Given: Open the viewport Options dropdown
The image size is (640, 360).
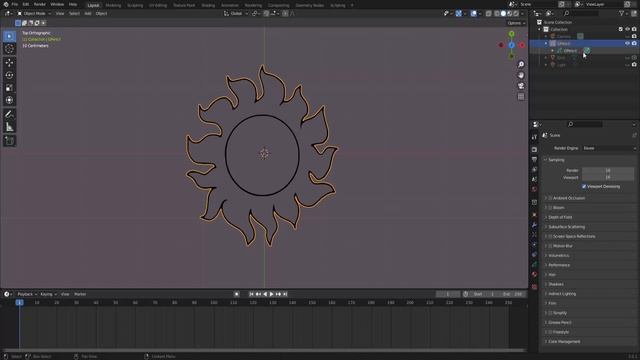Looking at the screenshot, I should pos(516,23).
